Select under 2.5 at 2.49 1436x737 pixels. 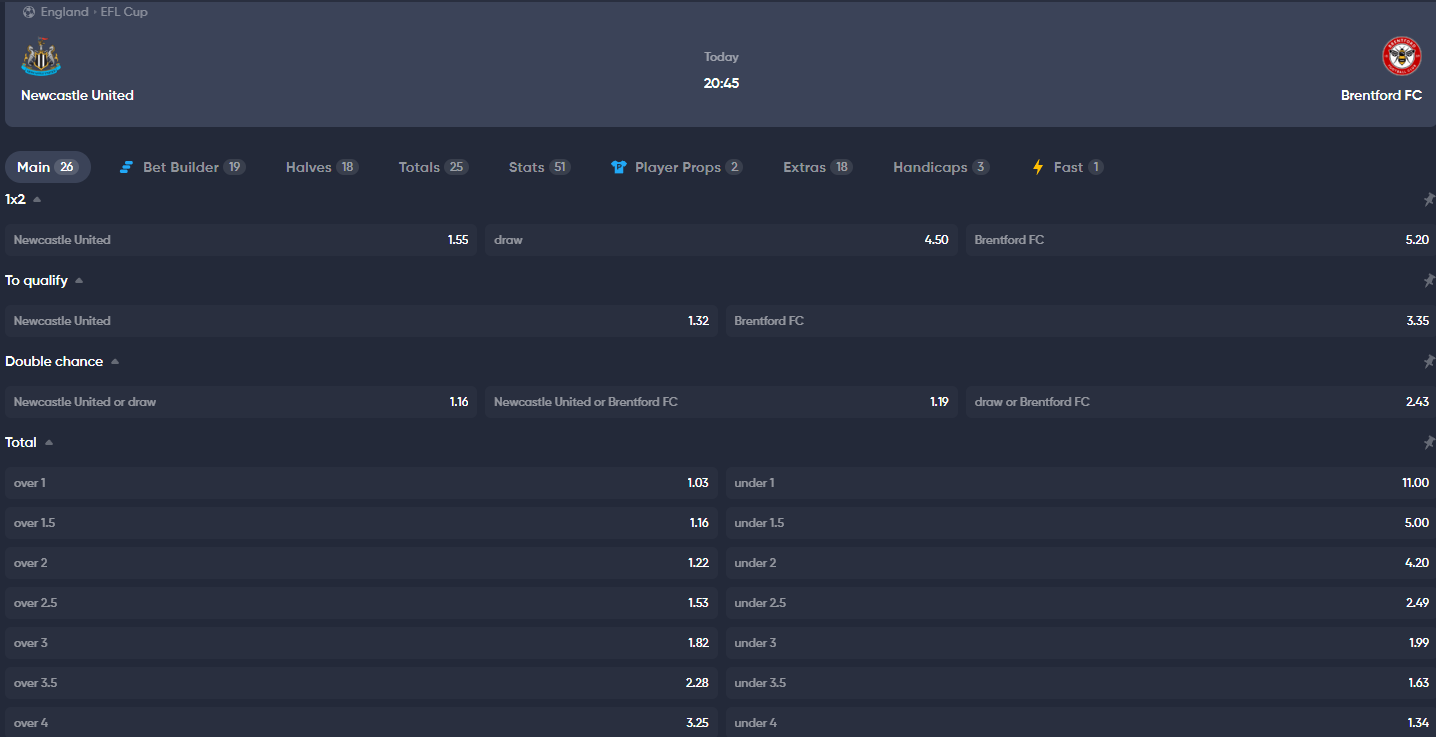click(x=1081, y=603)
